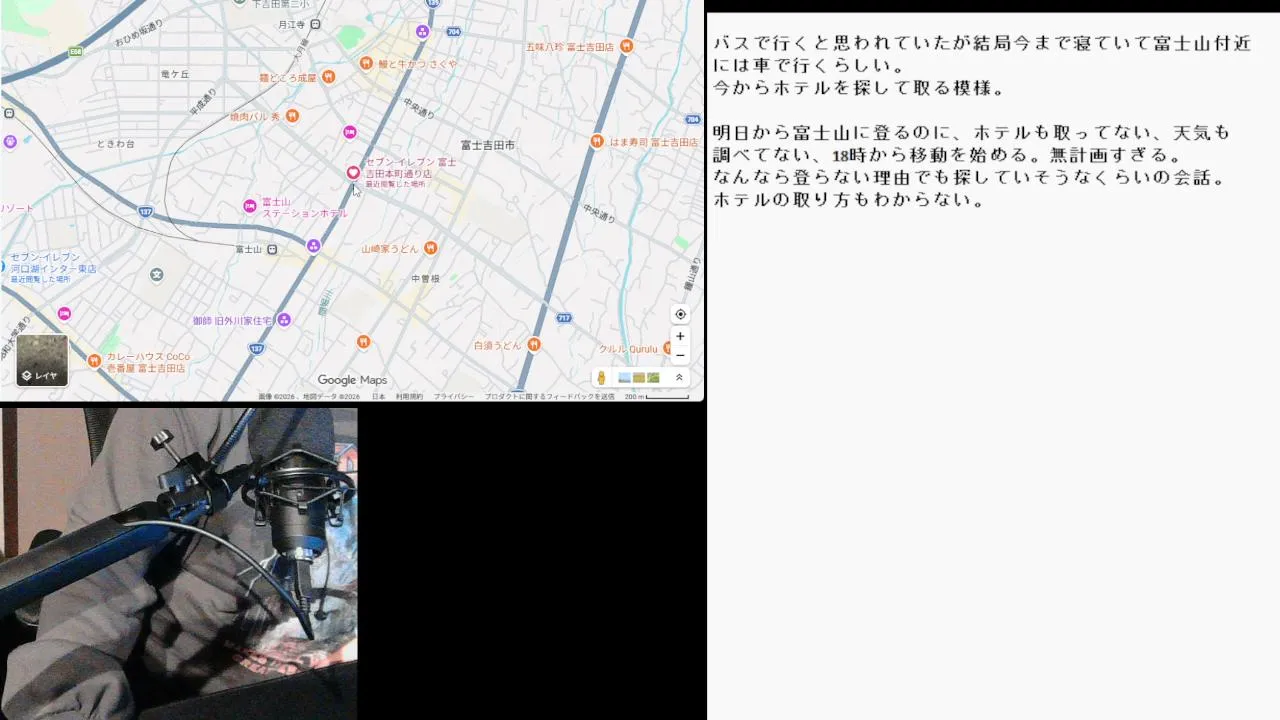The width and height of the screenshot is (1280, 720).
Task: Click the 富士吉田市 city label
Action: click(488, 145)
